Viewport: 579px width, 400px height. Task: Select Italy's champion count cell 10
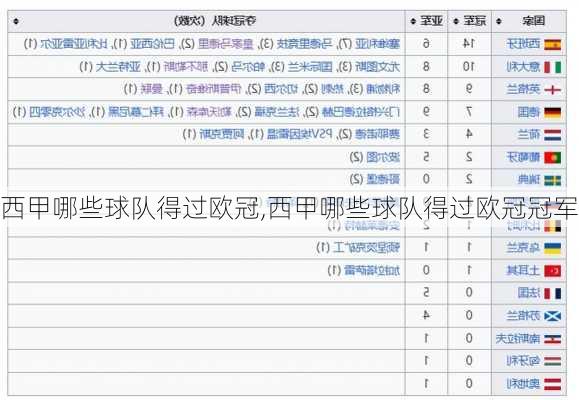point(469,67)
